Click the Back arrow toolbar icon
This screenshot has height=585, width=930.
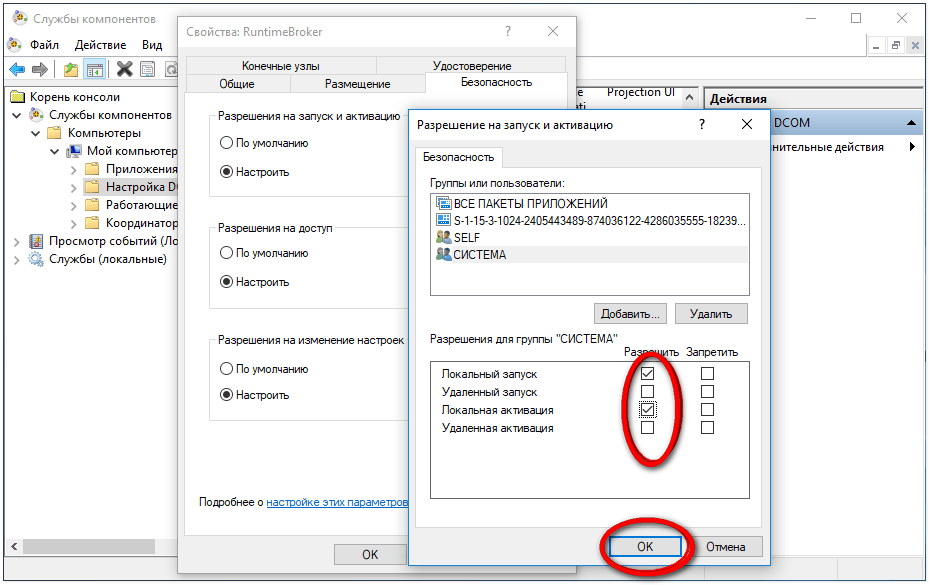[x=17, y=69]
